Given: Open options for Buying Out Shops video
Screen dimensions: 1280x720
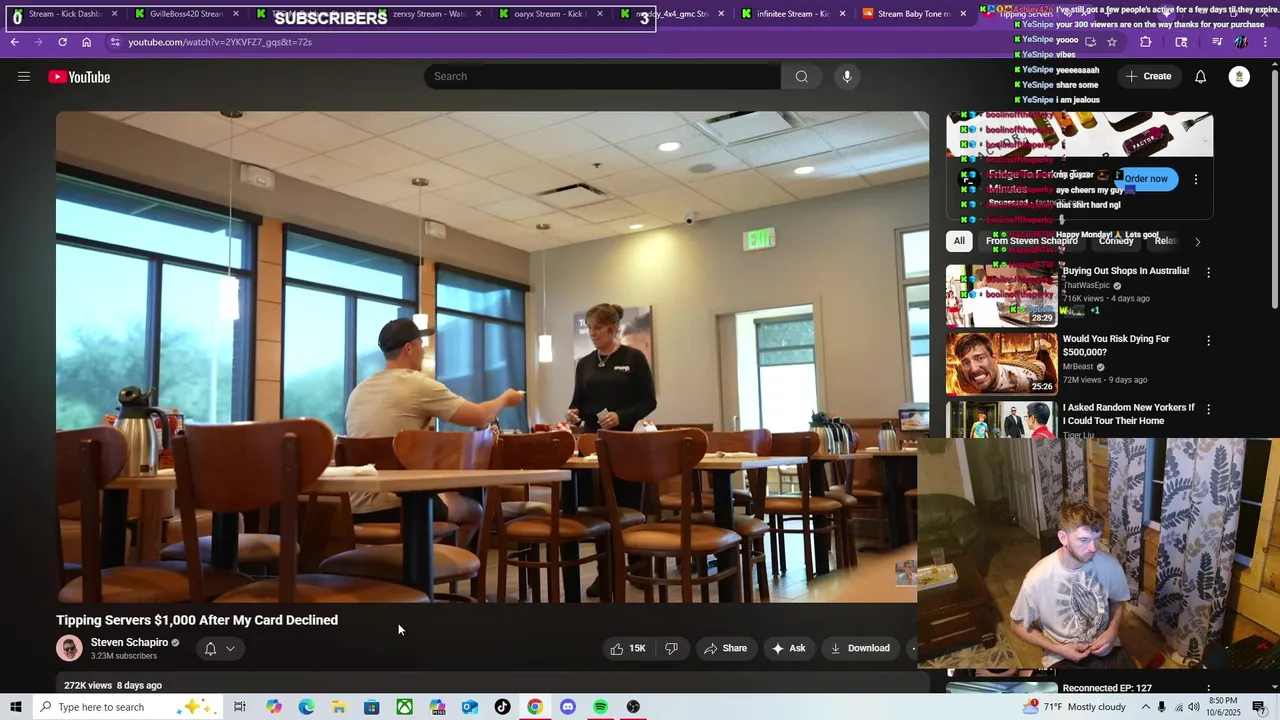Looking at the screenshot, I should [1208, 272].
